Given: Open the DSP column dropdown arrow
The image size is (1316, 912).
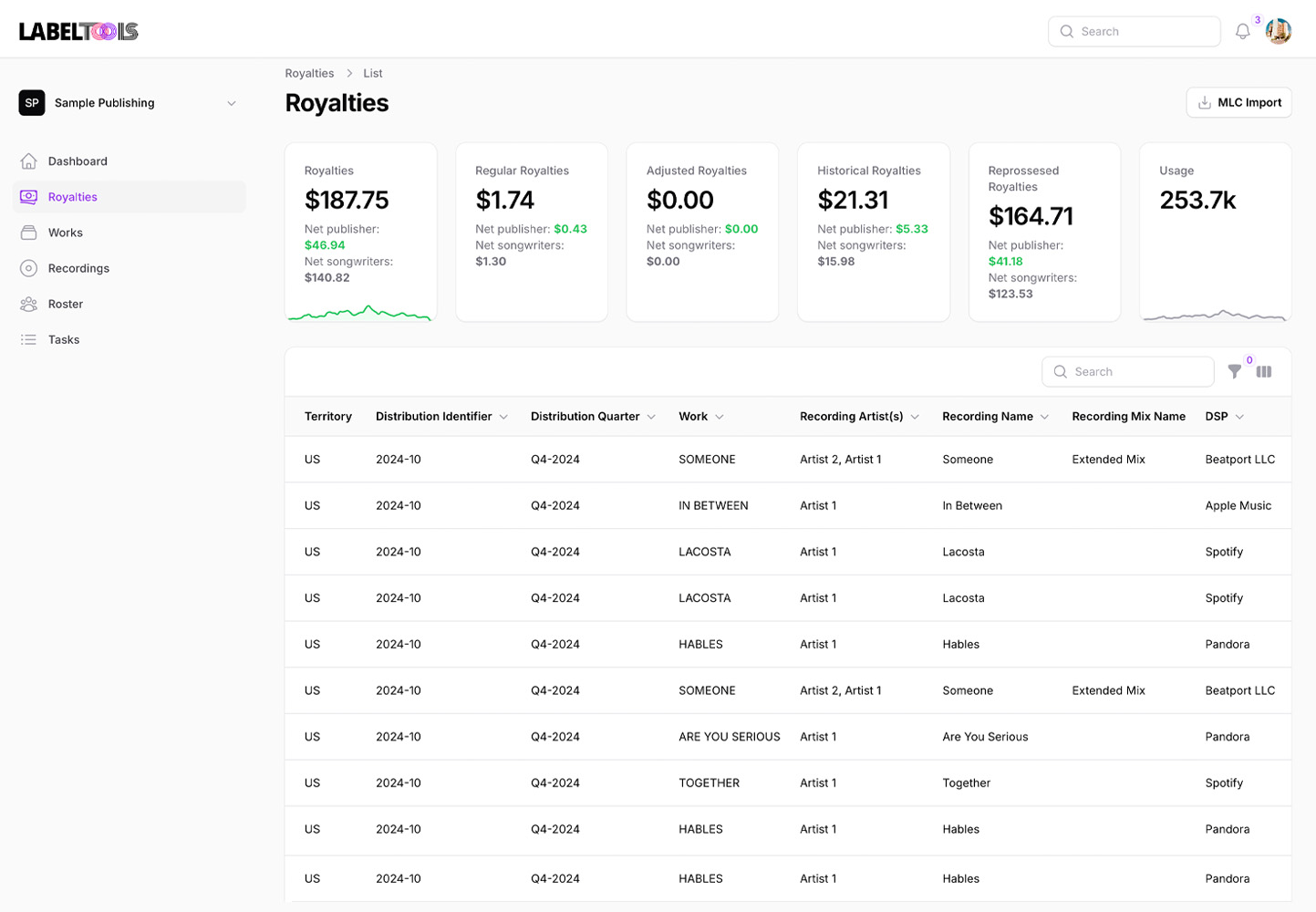Looking at the screenshot, I should click(1239, 417).
